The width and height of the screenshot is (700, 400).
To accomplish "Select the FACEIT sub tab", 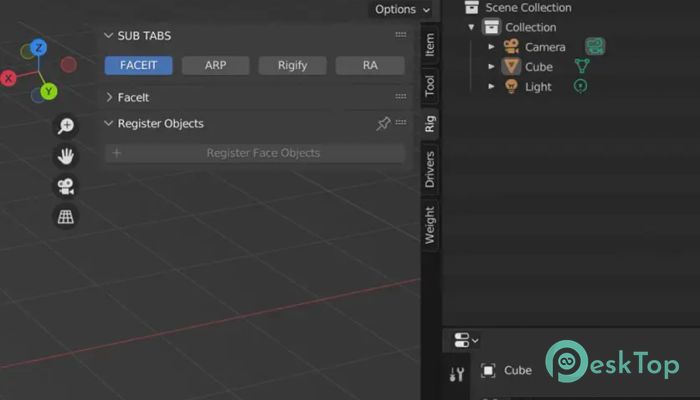I will (138, 65).
